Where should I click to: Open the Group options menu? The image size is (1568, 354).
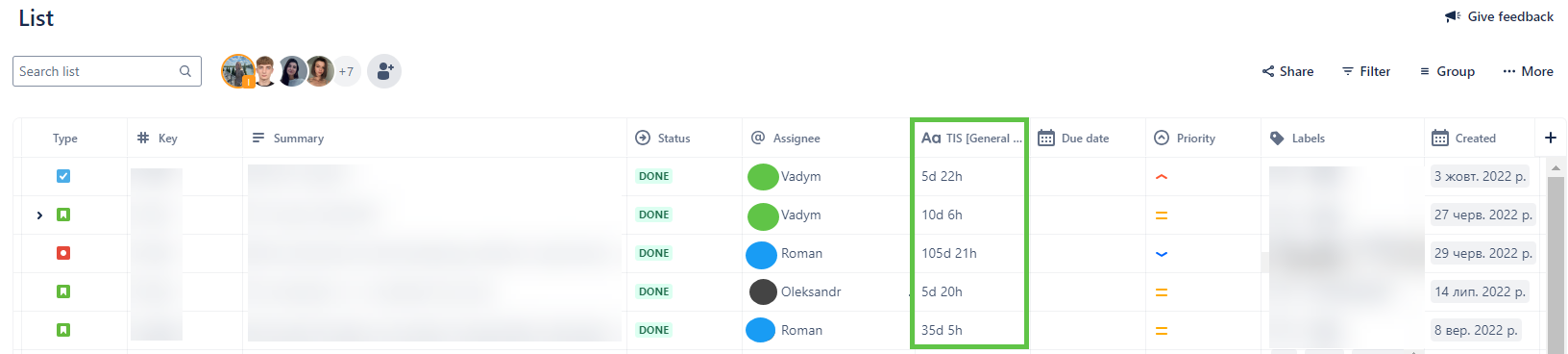(x=1447, y=71)
